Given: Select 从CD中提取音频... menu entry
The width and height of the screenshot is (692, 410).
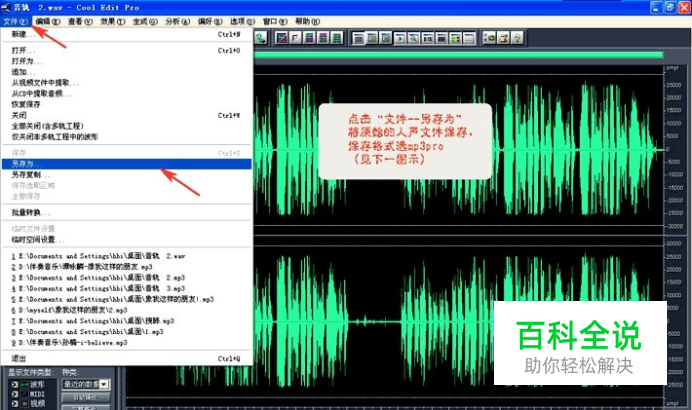Looking at the screenshot, I should point(127,94).
